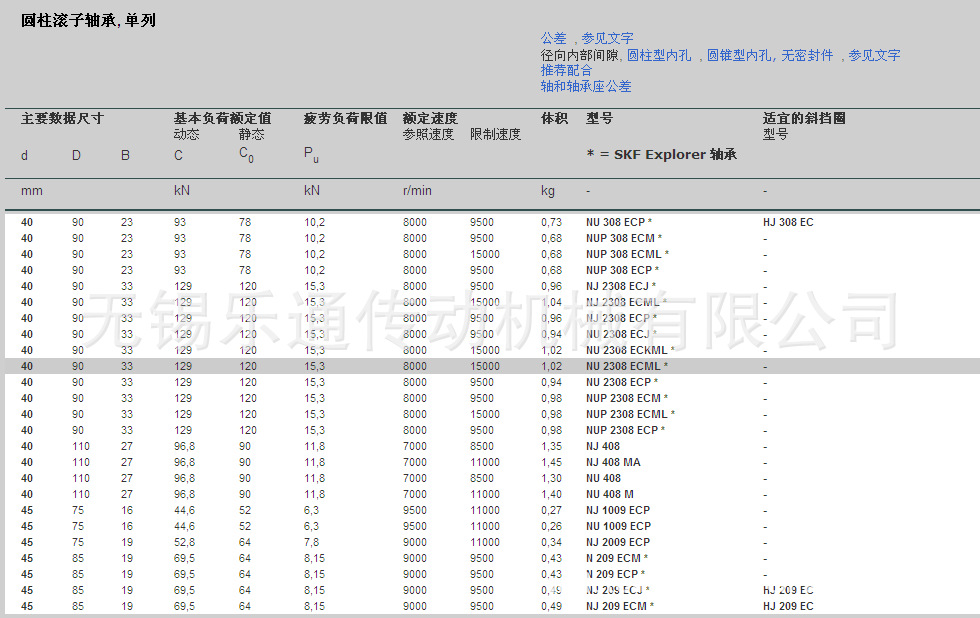Click the 限制速度 sub-header

pos(495,134)
